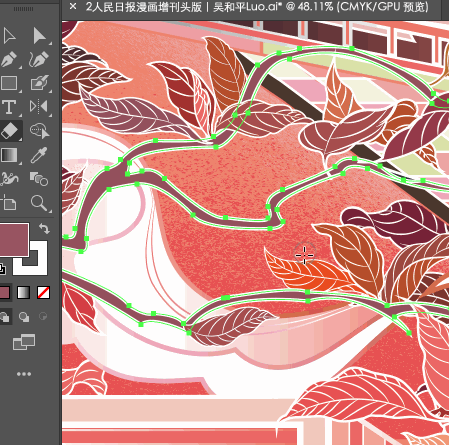This screenshot has height=445, width=449.
Task: Select the Pen tool
Action: point(9,59)
